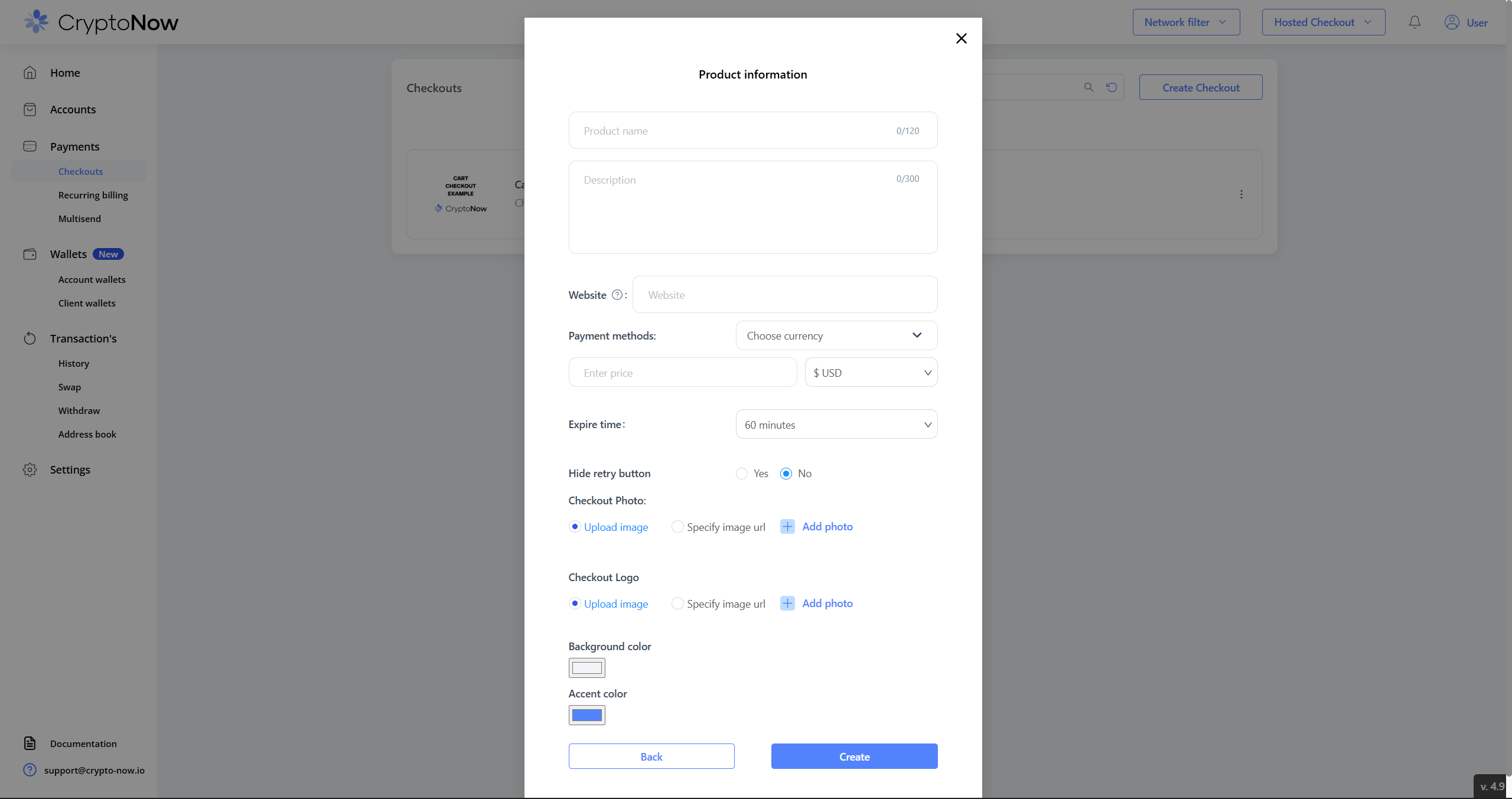Open the Hosted Checkout dropdown
This screenshot has height=799, width=1512.
(x=1324, y=22)
